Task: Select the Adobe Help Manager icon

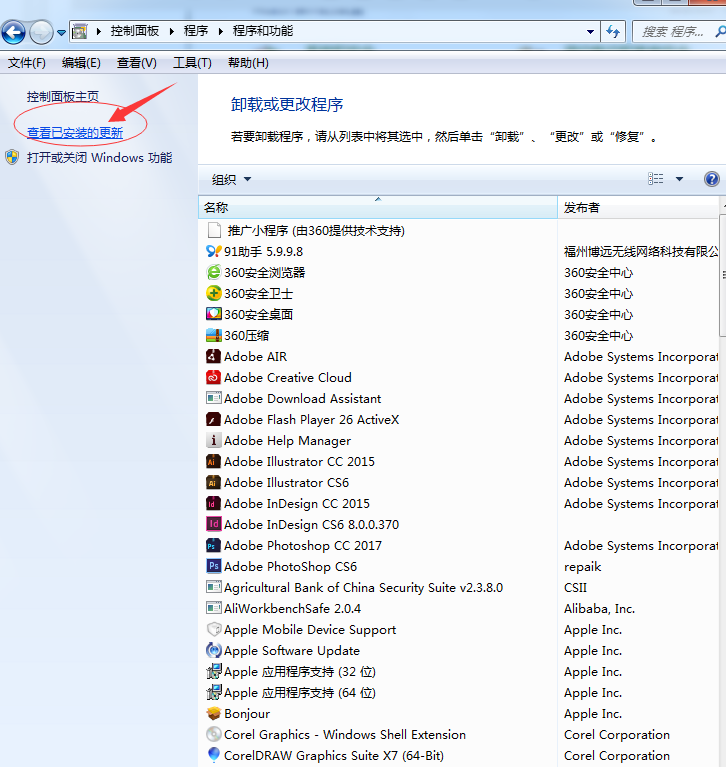Action: pyautogui.click(x=213, y=440)
